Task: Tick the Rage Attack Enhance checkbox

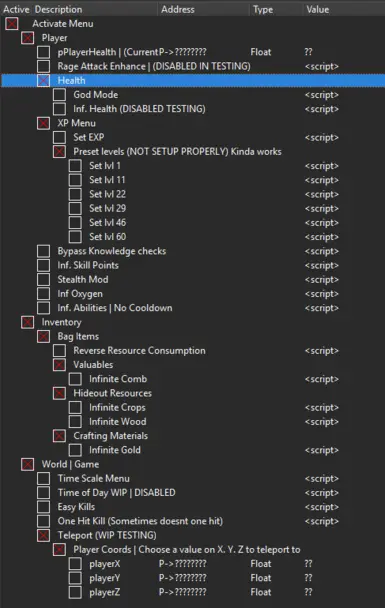Action: pyautogui.click(x=43, y=66)
